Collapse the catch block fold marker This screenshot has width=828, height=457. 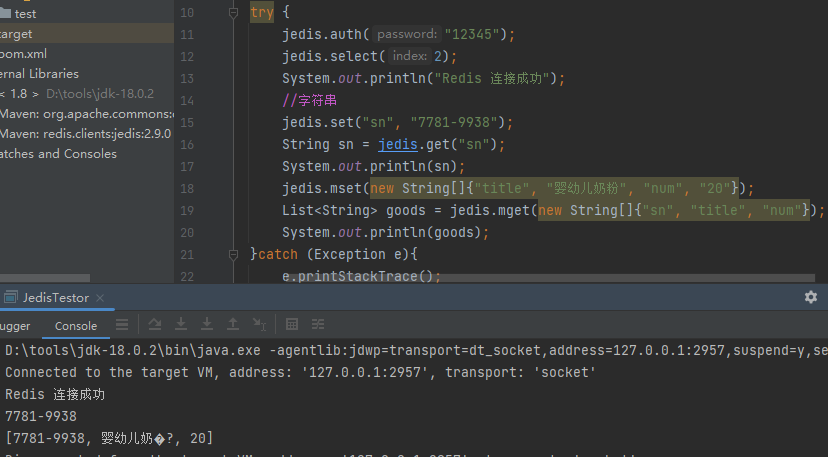point(233,254)
